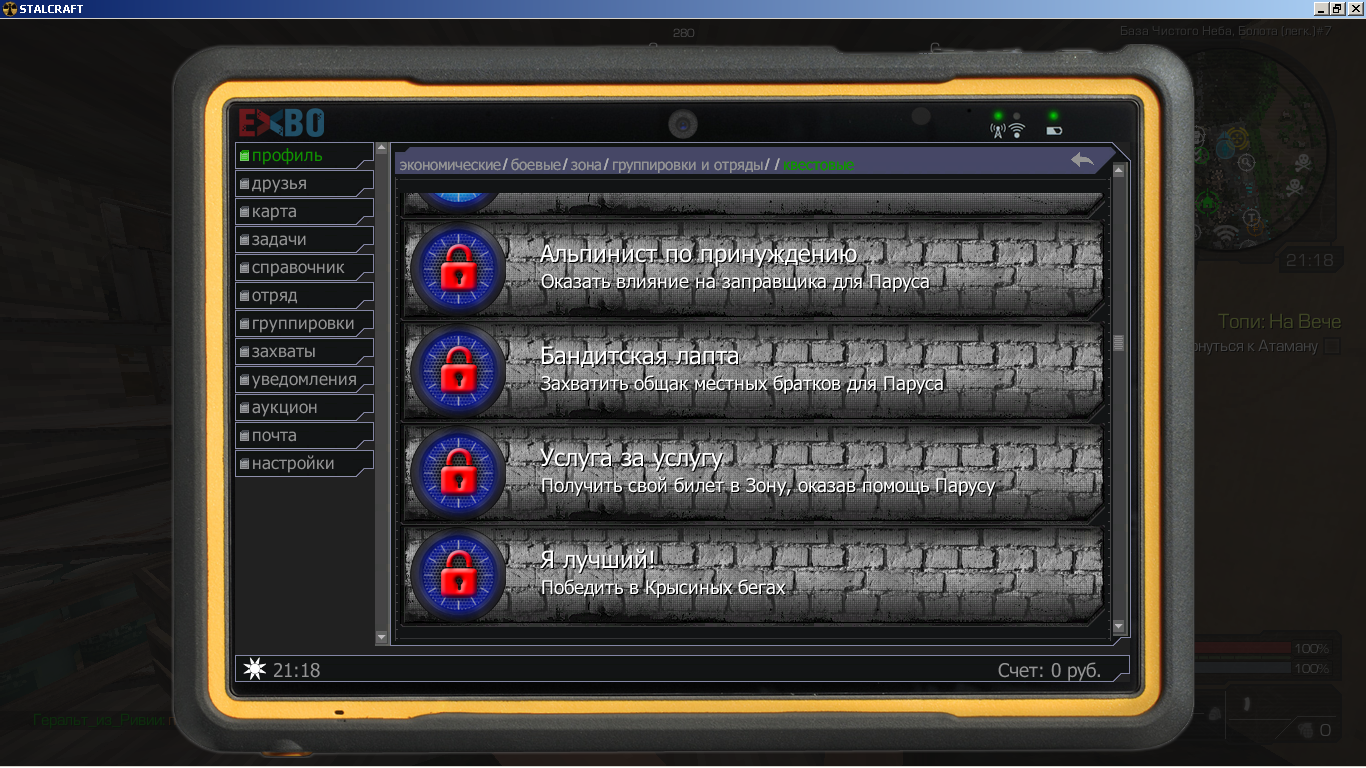Open the карта section
This screenshot has height=768, width=1366.
(x=304, y=212)
